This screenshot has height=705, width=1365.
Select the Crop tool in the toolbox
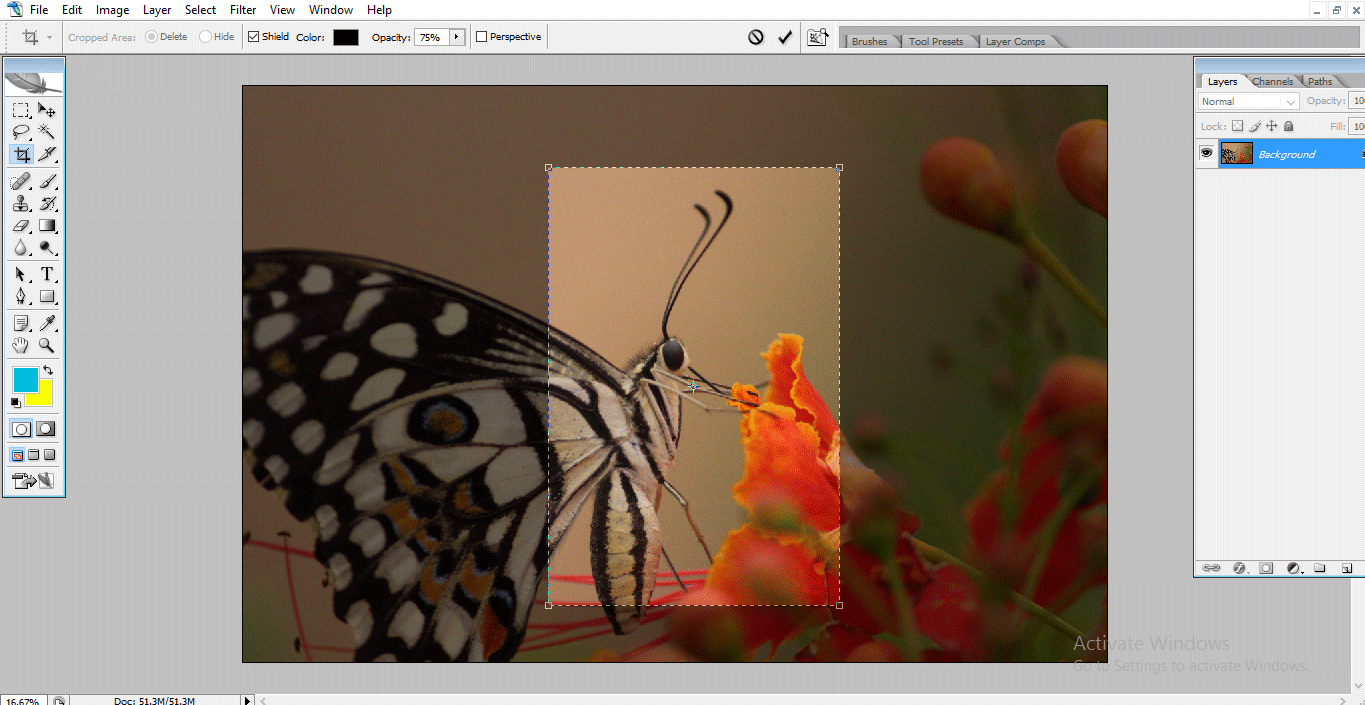point(21,154)
